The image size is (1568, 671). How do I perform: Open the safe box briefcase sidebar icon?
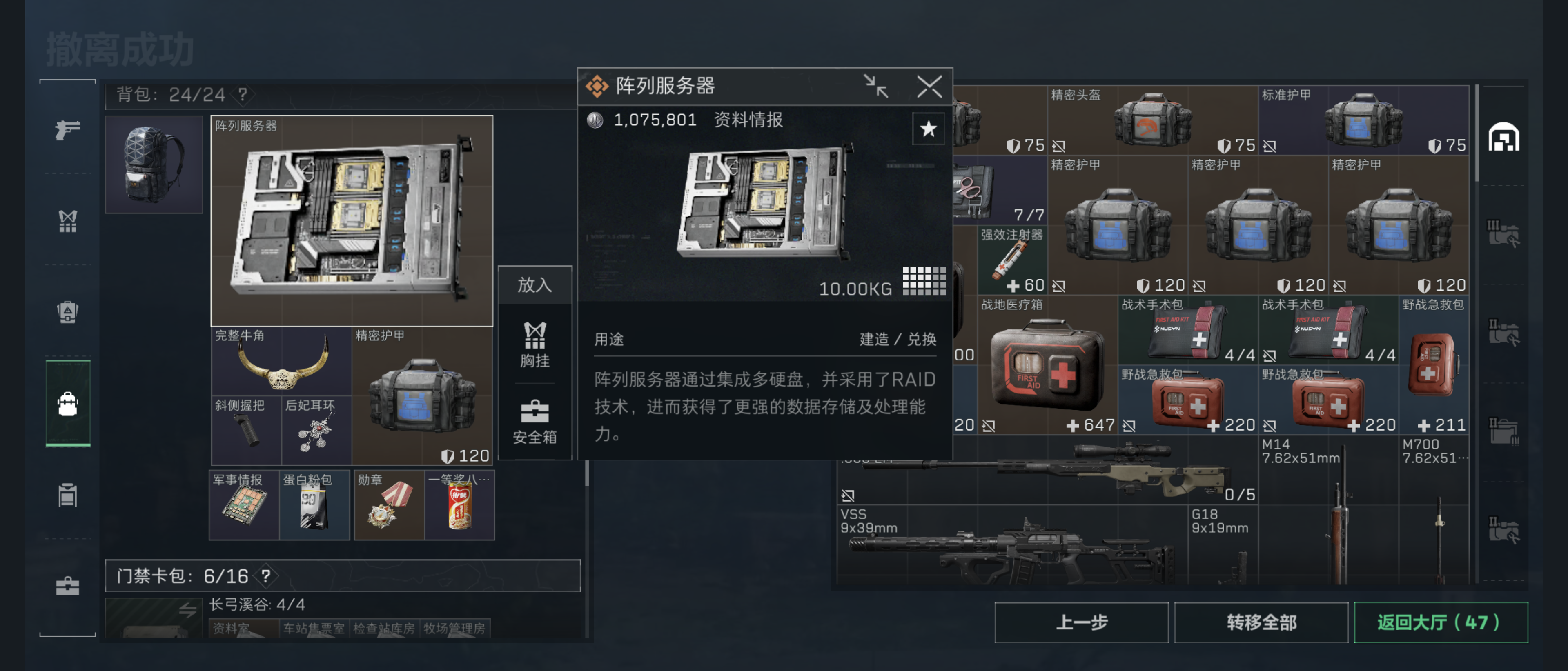pyautogui.click(x=67, y=586)
